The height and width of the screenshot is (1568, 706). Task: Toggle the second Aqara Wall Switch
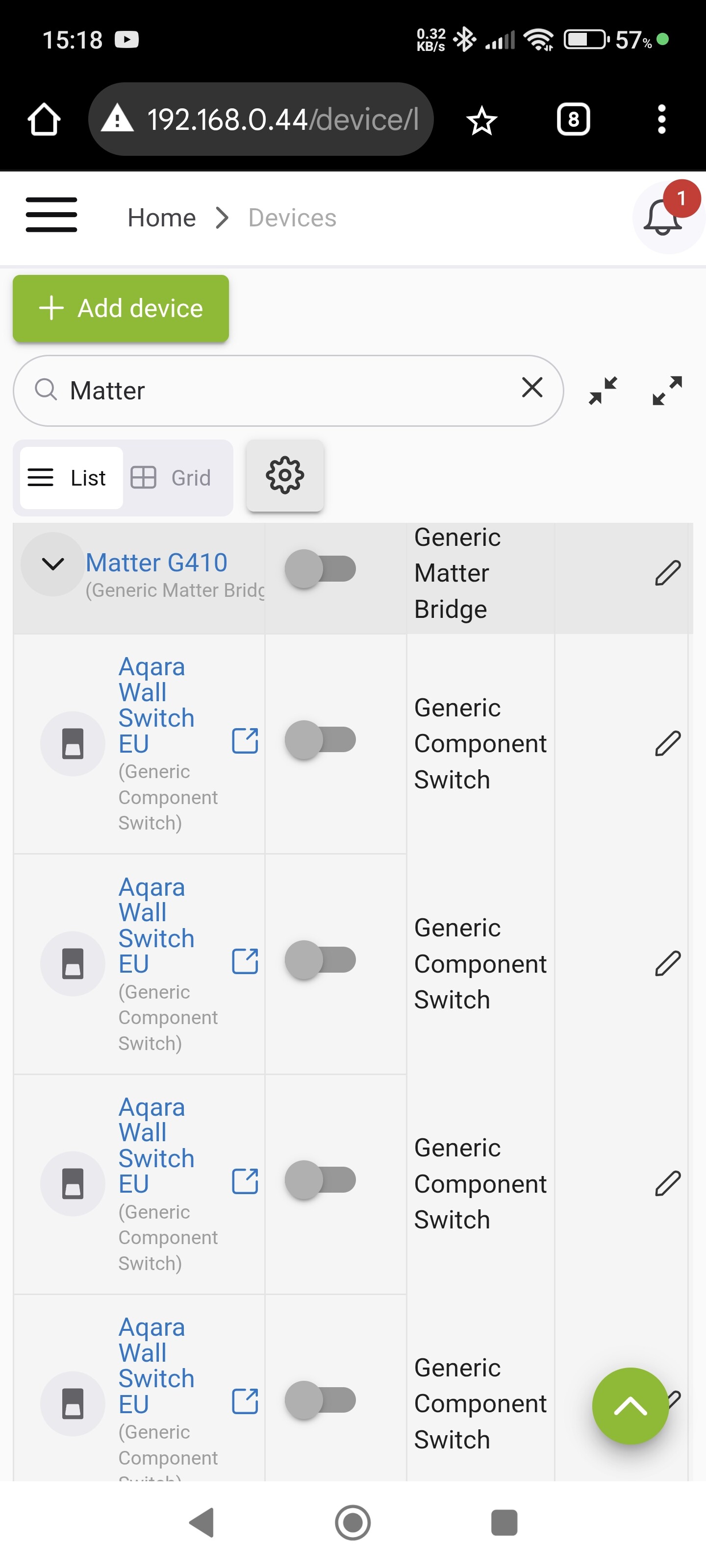(x=321, y=960)
